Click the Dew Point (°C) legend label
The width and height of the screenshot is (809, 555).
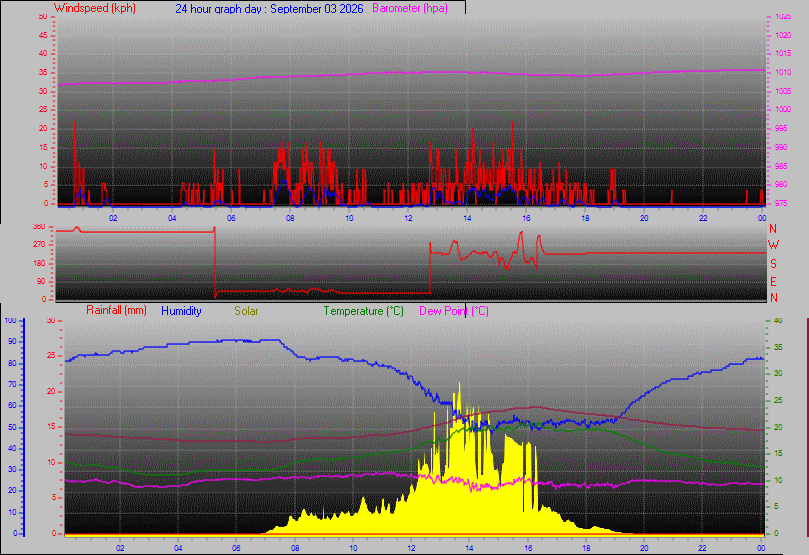(454, 311)
